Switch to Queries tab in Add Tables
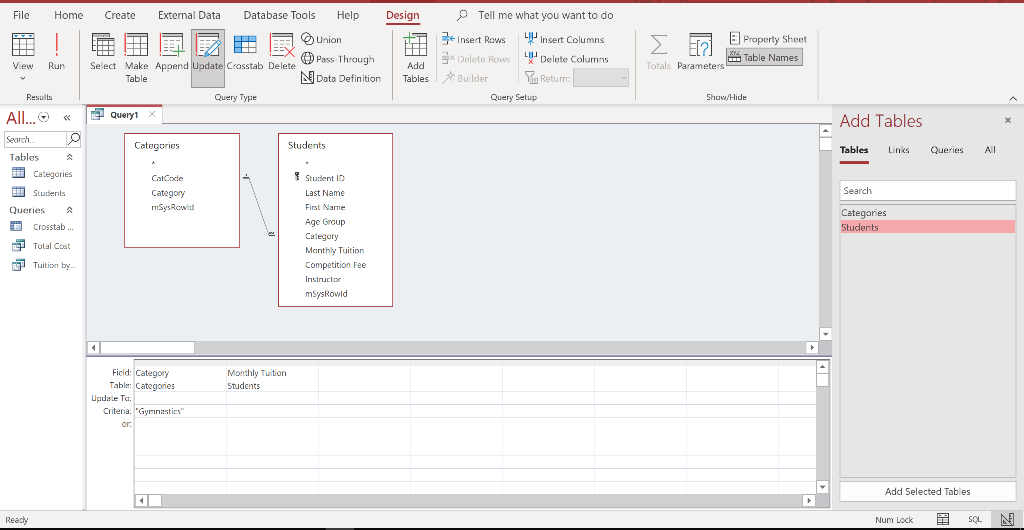 point(947,150)
